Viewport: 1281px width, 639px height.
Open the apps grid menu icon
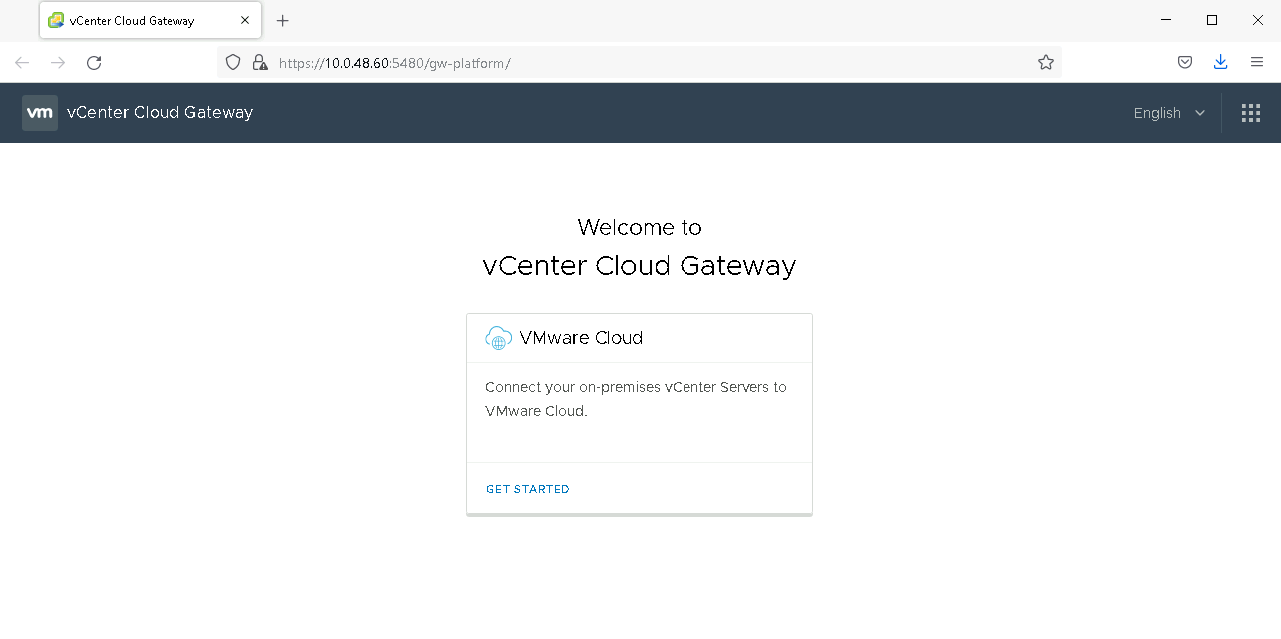1250,113
